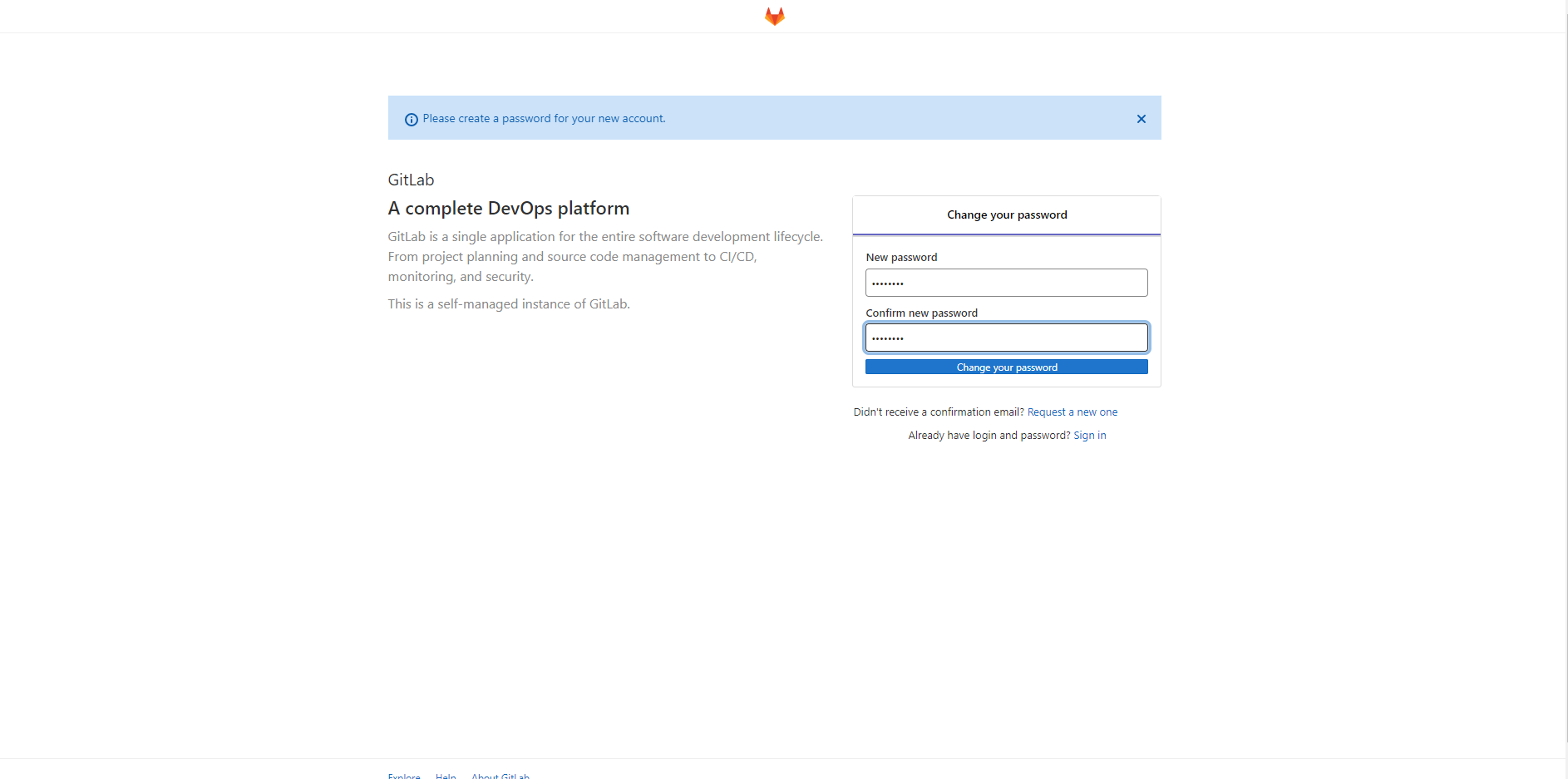Click 'This is a self-managed instance of GitLab.' text
Screen dimensions: 1568x779
509,304
